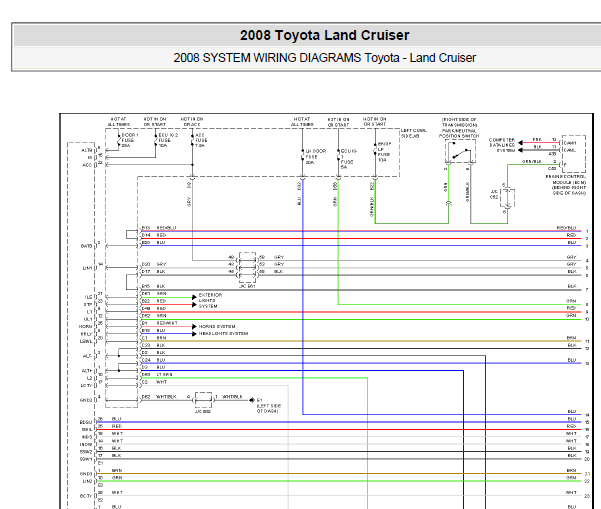601x509 pixels.
Task: Click the CANL terminal label
Action: tap(569, 150)
